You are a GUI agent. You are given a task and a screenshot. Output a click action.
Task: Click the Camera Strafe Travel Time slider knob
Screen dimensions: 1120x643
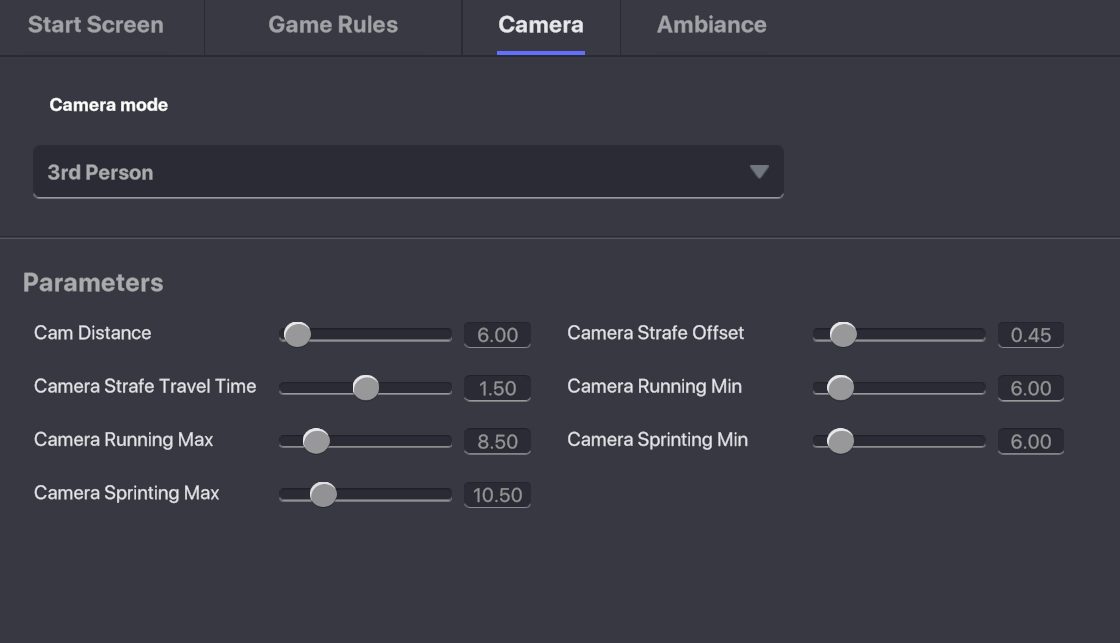tap(366, 387)
